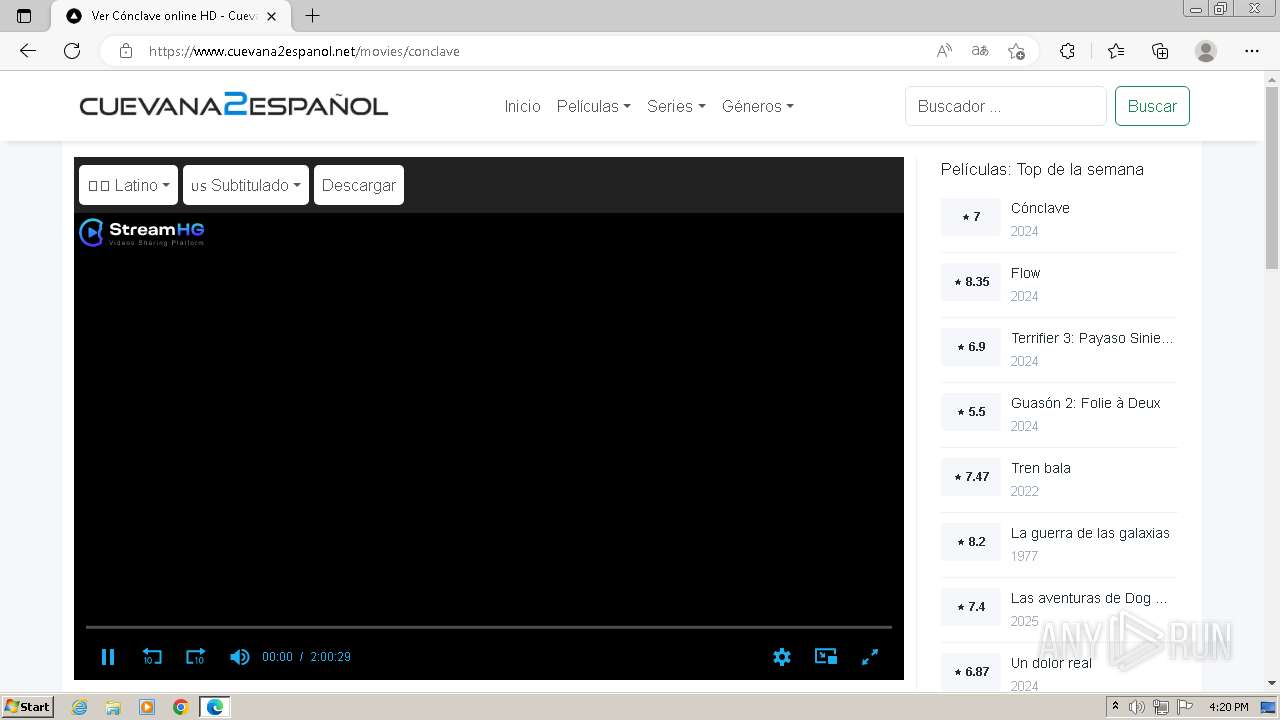Go back to previous page
This screenshot has height=720, width=1280.
click(x=28, y=51)
